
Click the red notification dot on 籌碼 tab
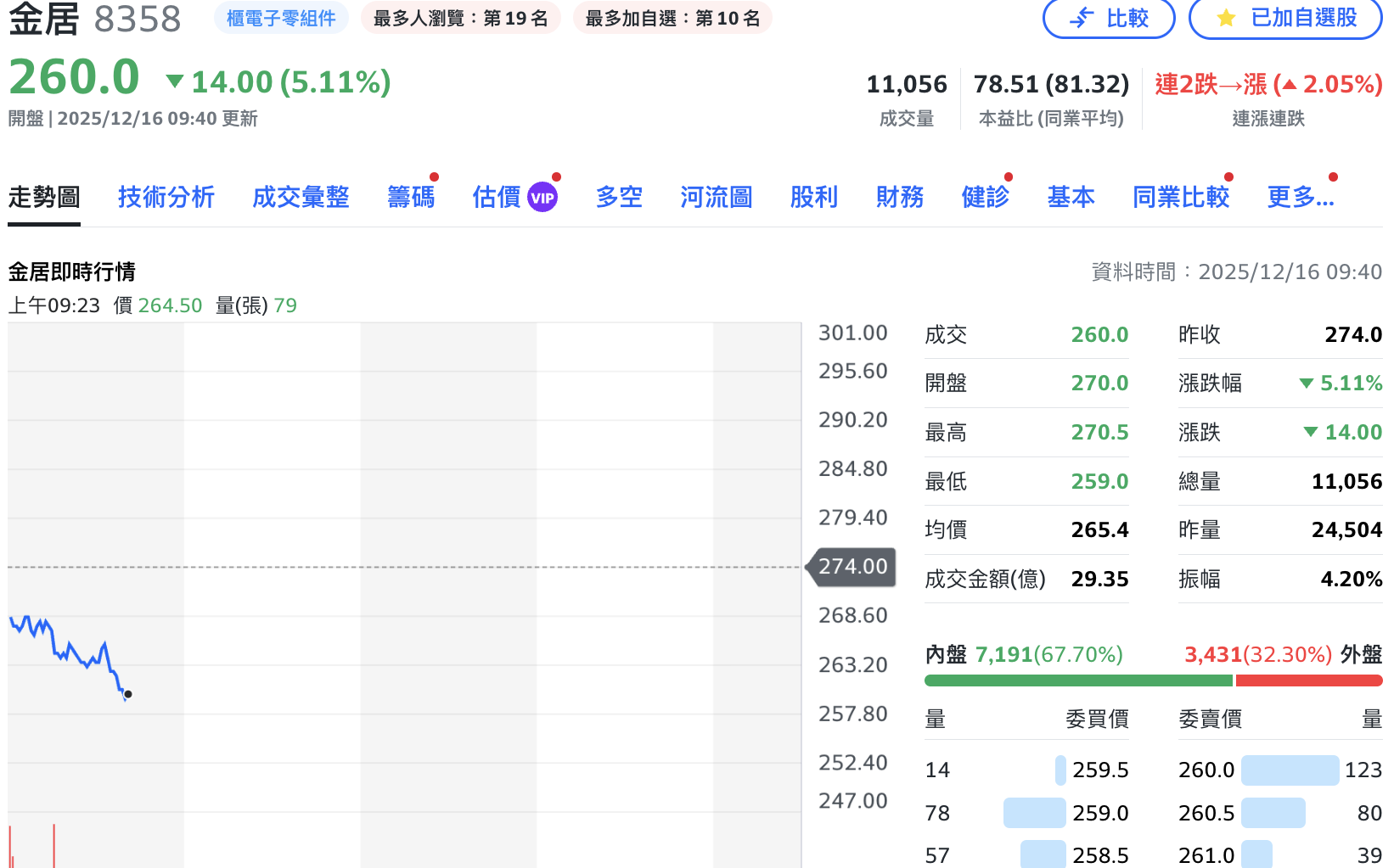click(434, 176)
